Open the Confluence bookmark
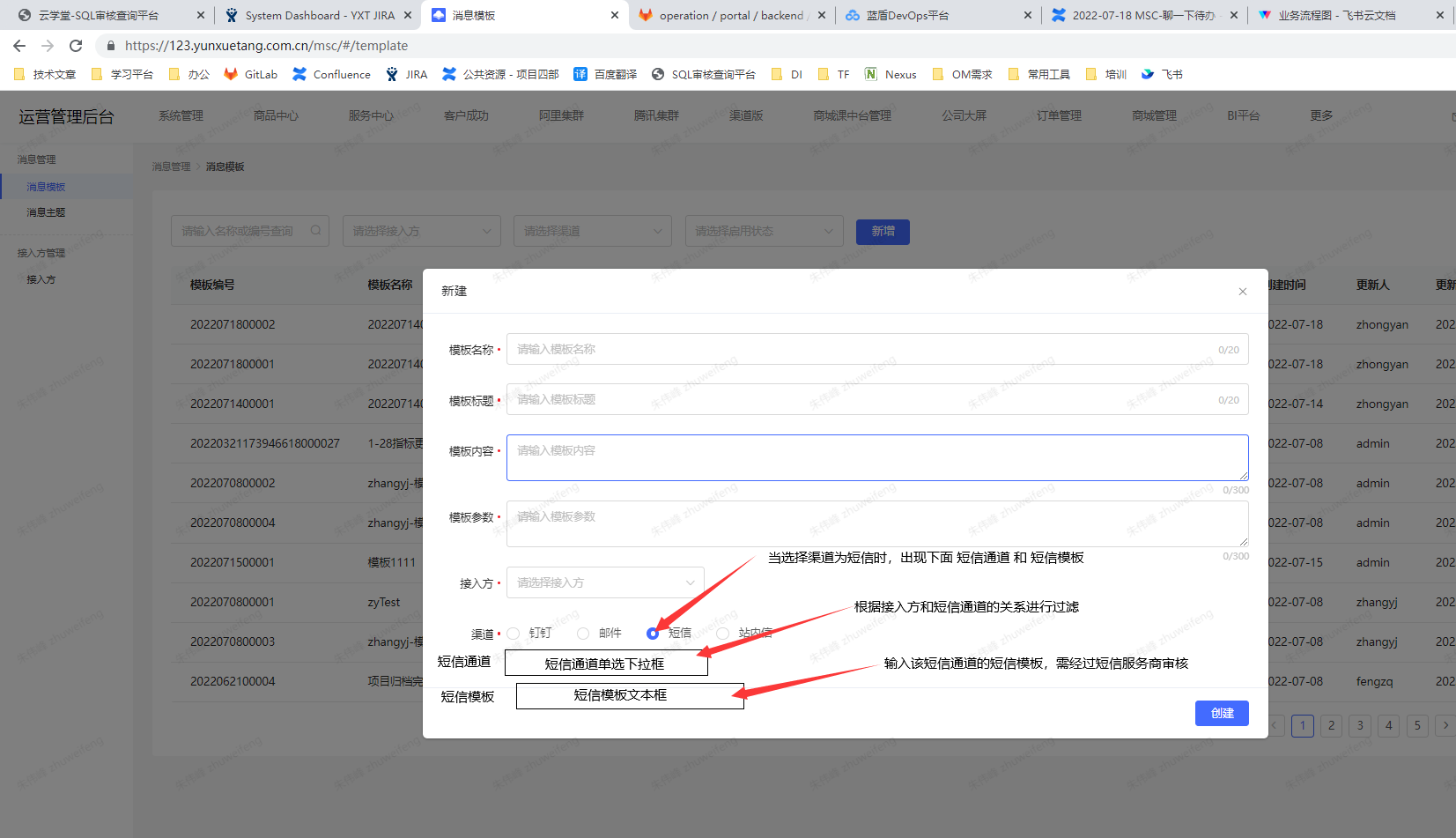 coord(331,74)
